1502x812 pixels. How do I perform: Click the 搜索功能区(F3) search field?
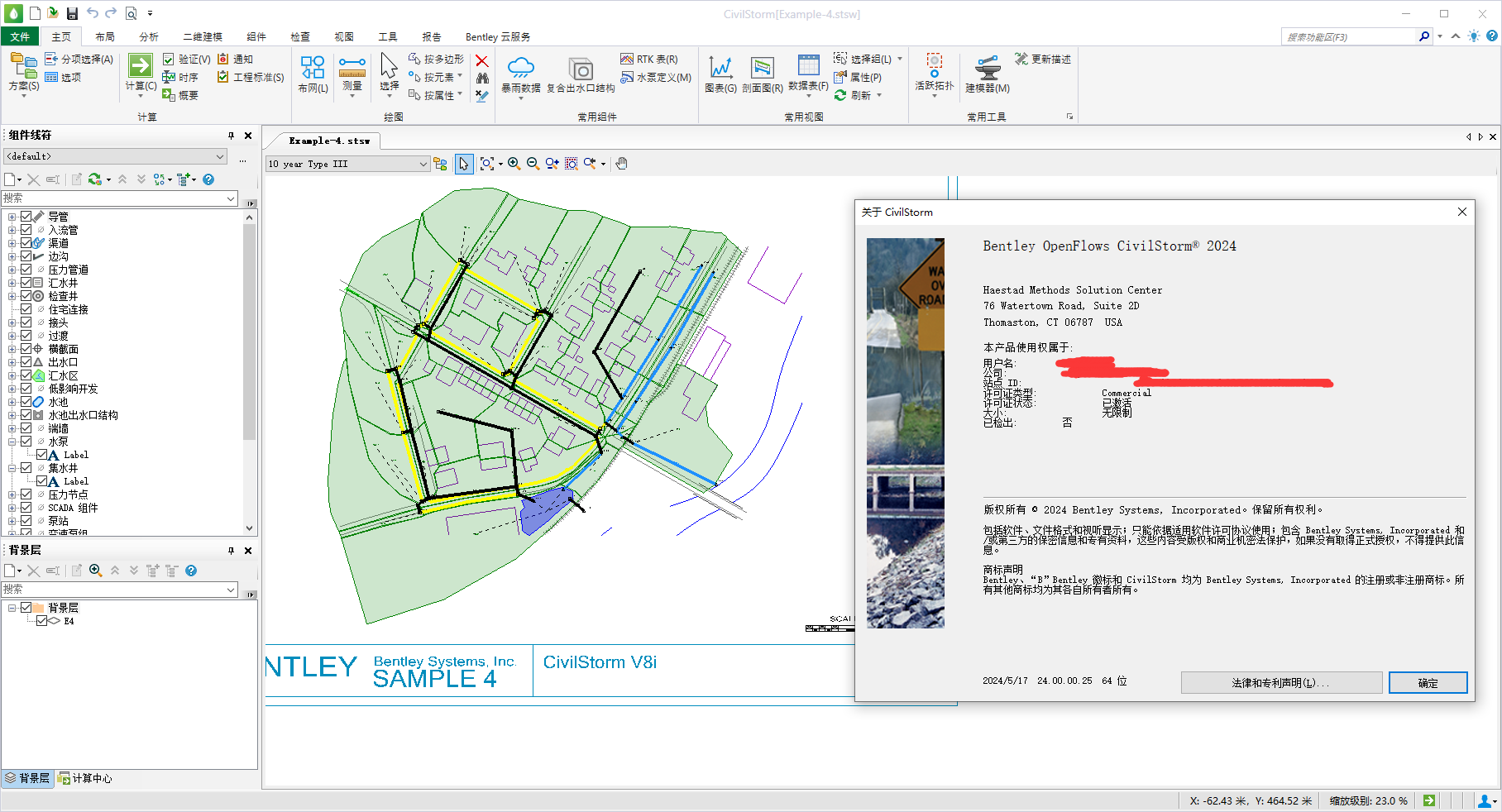(1351, 36)
